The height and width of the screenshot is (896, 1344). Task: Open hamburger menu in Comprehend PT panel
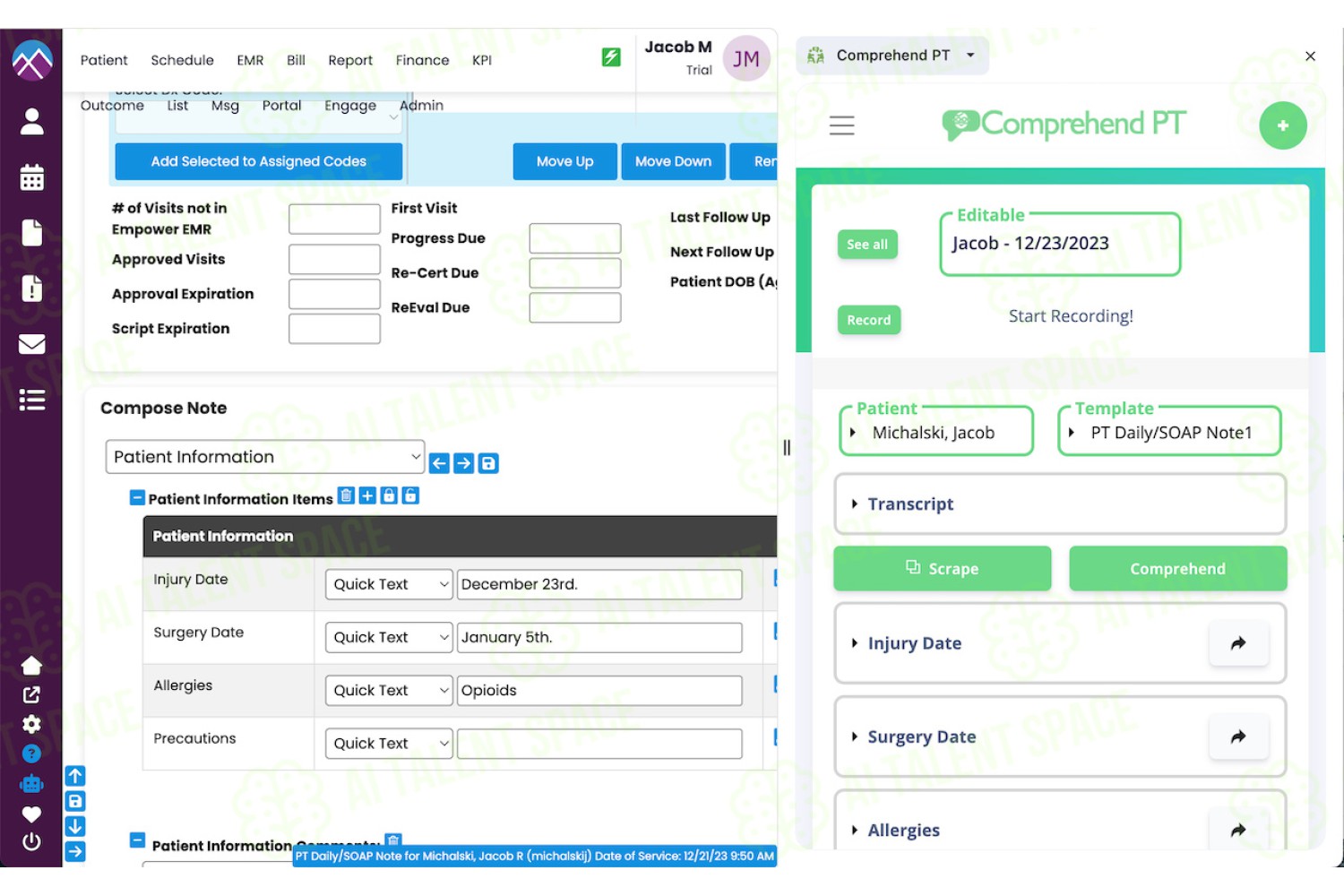tap(841, 125)
